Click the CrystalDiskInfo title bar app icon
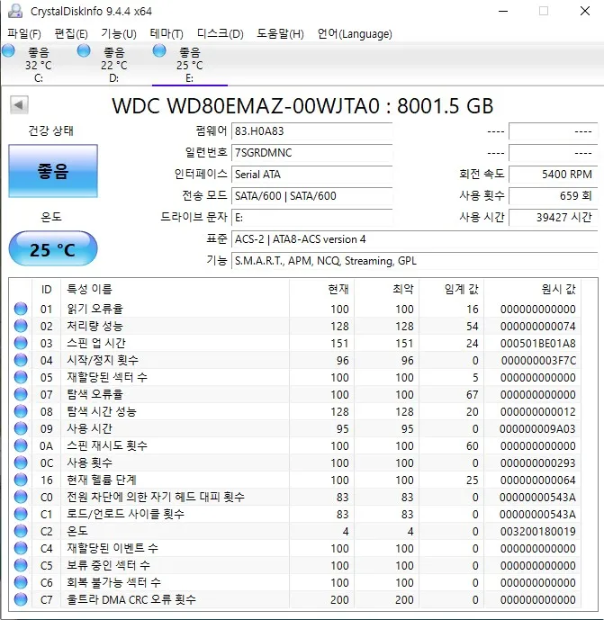Image resolution: width=604 pixels, height=624 pixels. pyautogui.click(x=15, y=11)
